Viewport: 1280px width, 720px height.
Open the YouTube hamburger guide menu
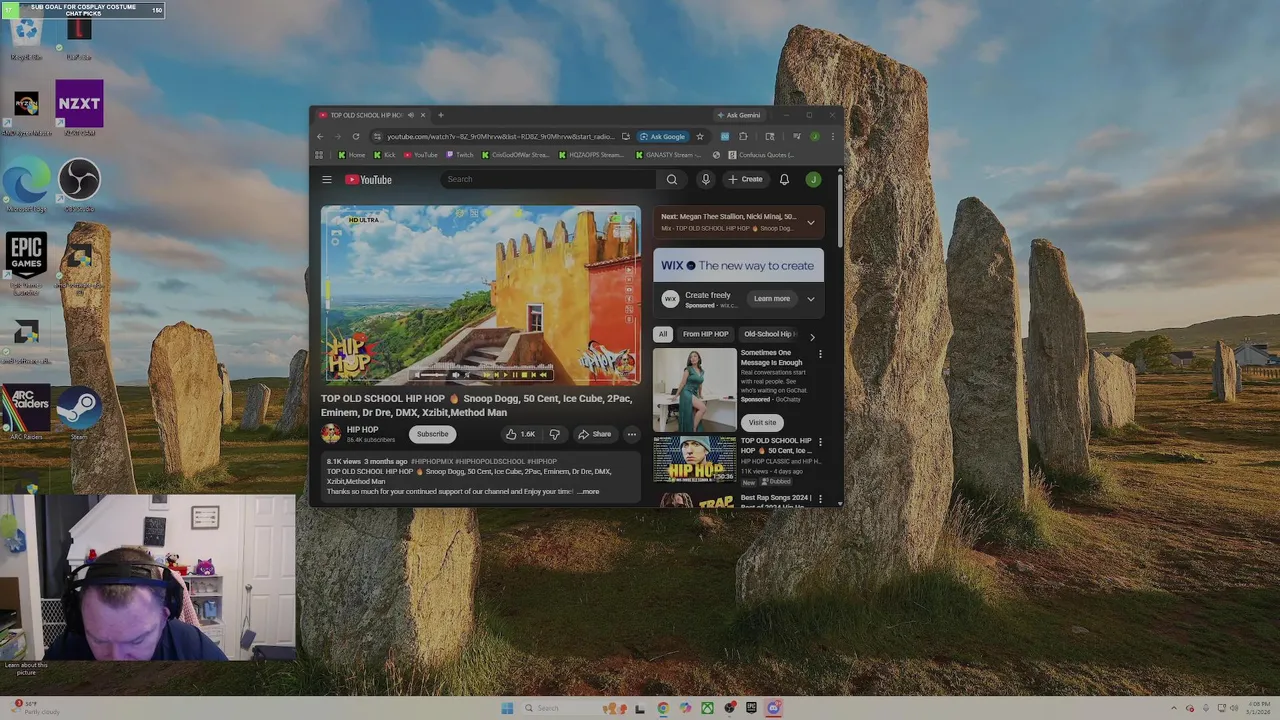coord(327,180)
